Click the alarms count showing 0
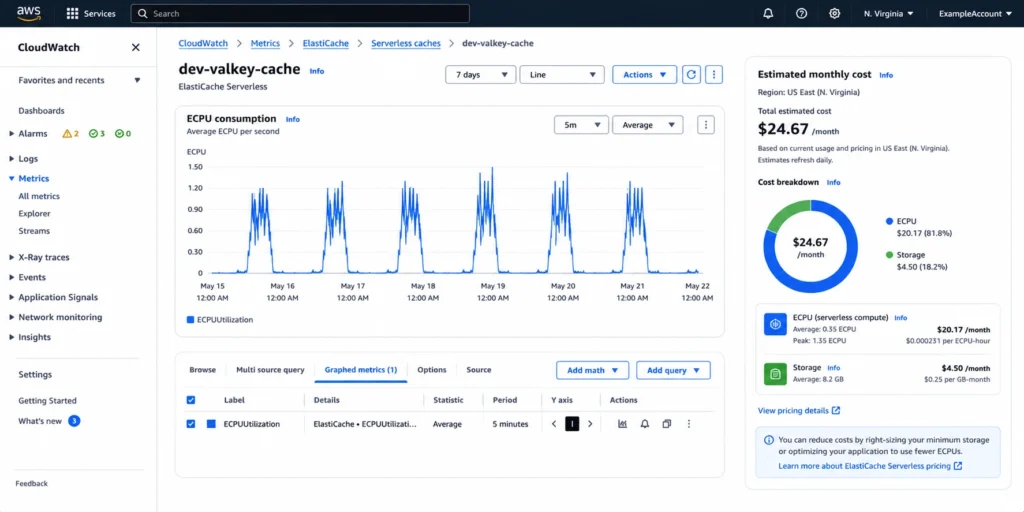Viewport: 1024px width, 512px height. [x=123, y=134]
